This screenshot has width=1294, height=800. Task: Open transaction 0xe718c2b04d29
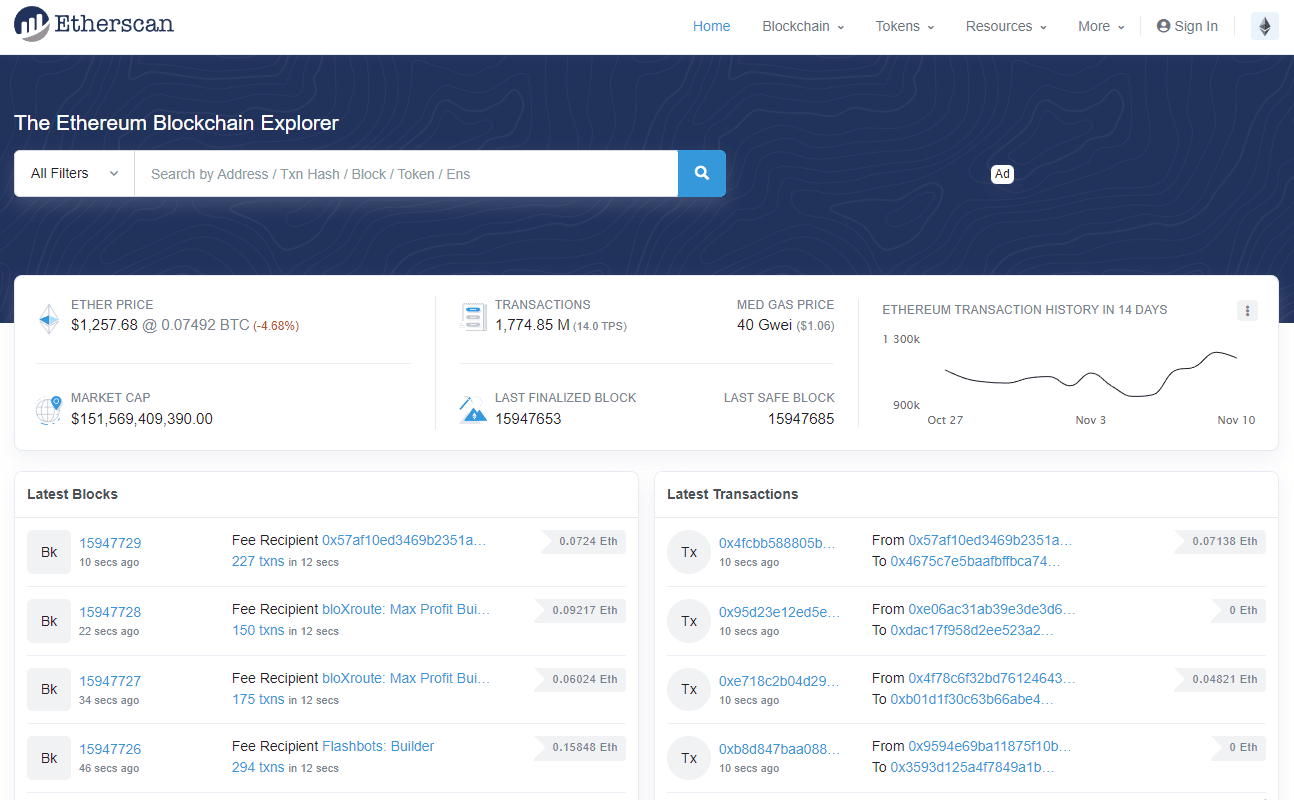coord(779,681)
